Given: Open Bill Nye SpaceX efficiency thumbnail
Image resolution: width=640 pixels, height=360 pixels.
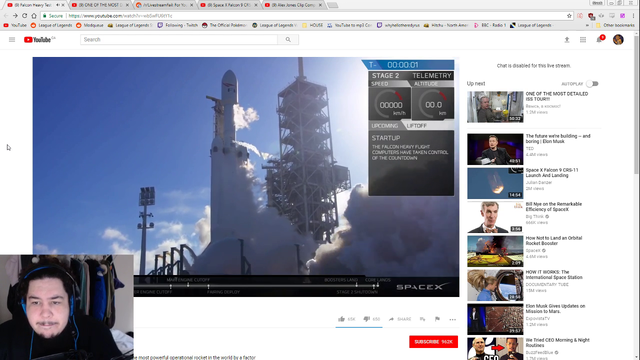Looking at the screenshot, I should (495, 217).
